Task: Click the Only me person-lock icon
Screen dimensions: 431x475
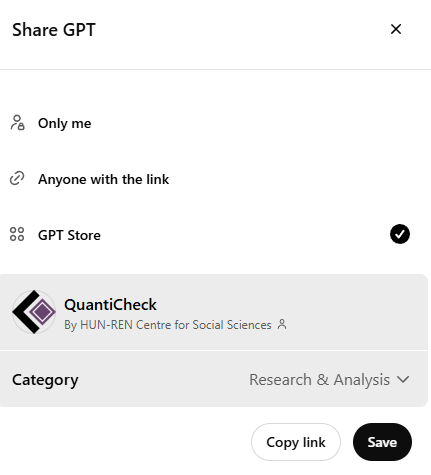Action: pos(17,123)
